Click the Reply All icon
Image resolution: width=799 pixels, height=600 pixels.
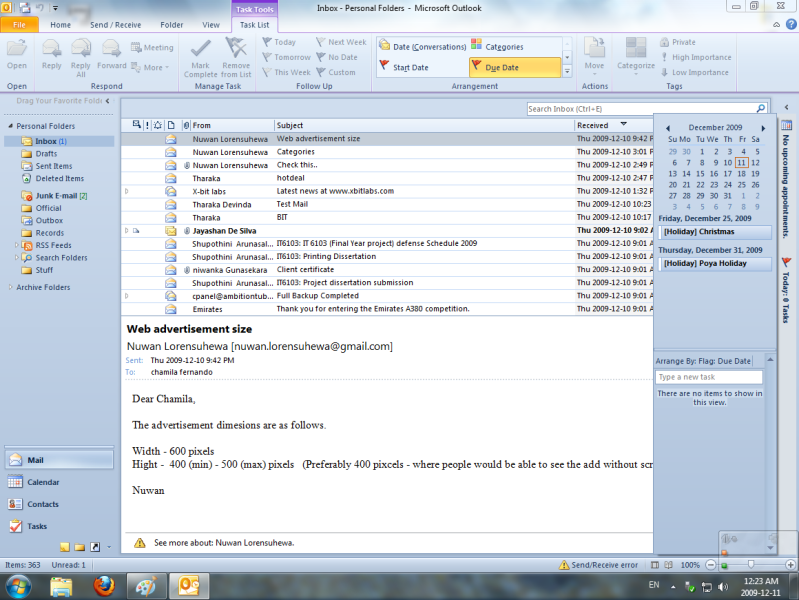[x=81, y=49]
